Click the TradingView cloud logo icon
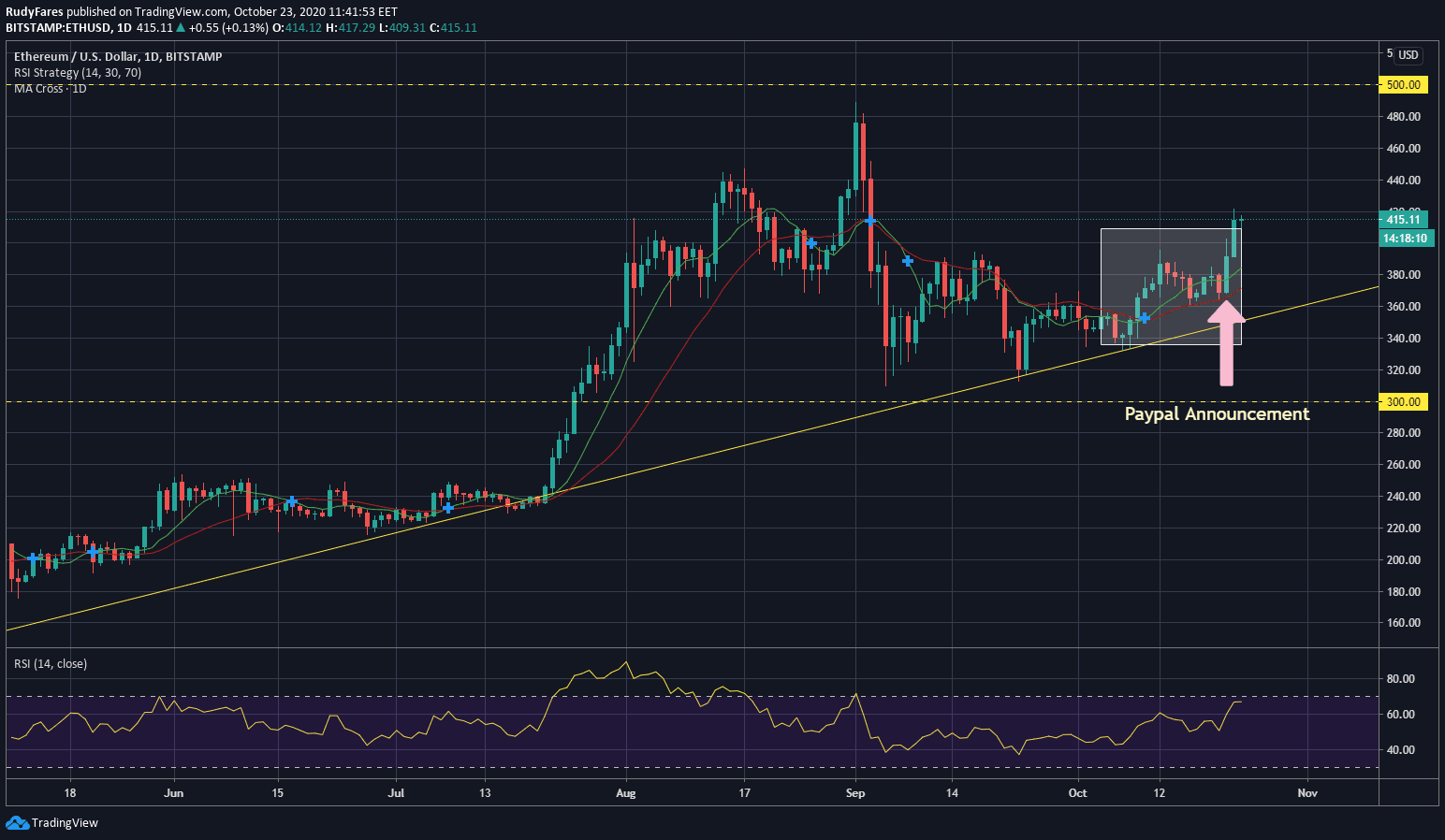 pos(17,822)
